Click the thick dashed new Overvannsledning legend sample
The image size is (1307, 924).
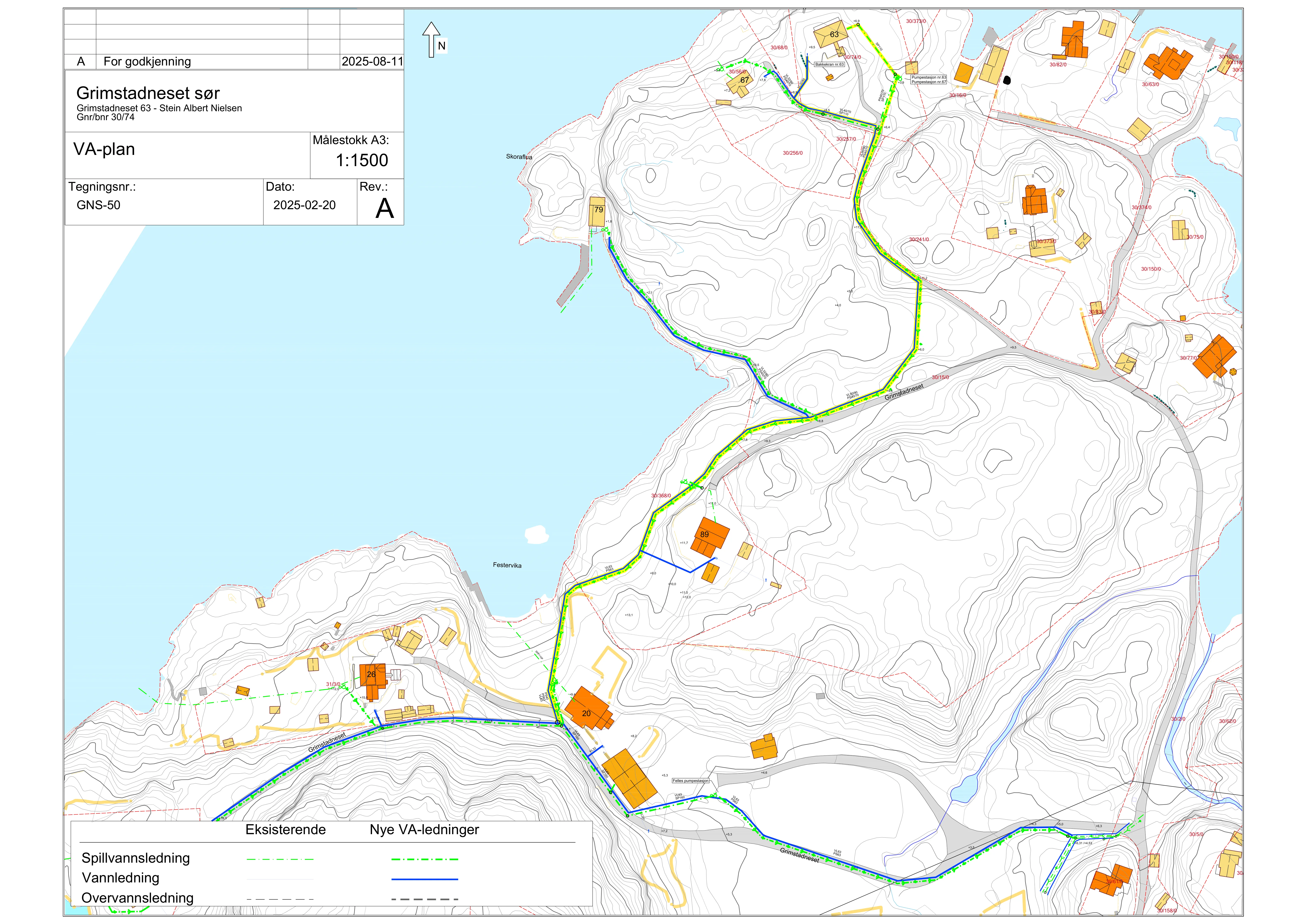click(x=425, y=899)
